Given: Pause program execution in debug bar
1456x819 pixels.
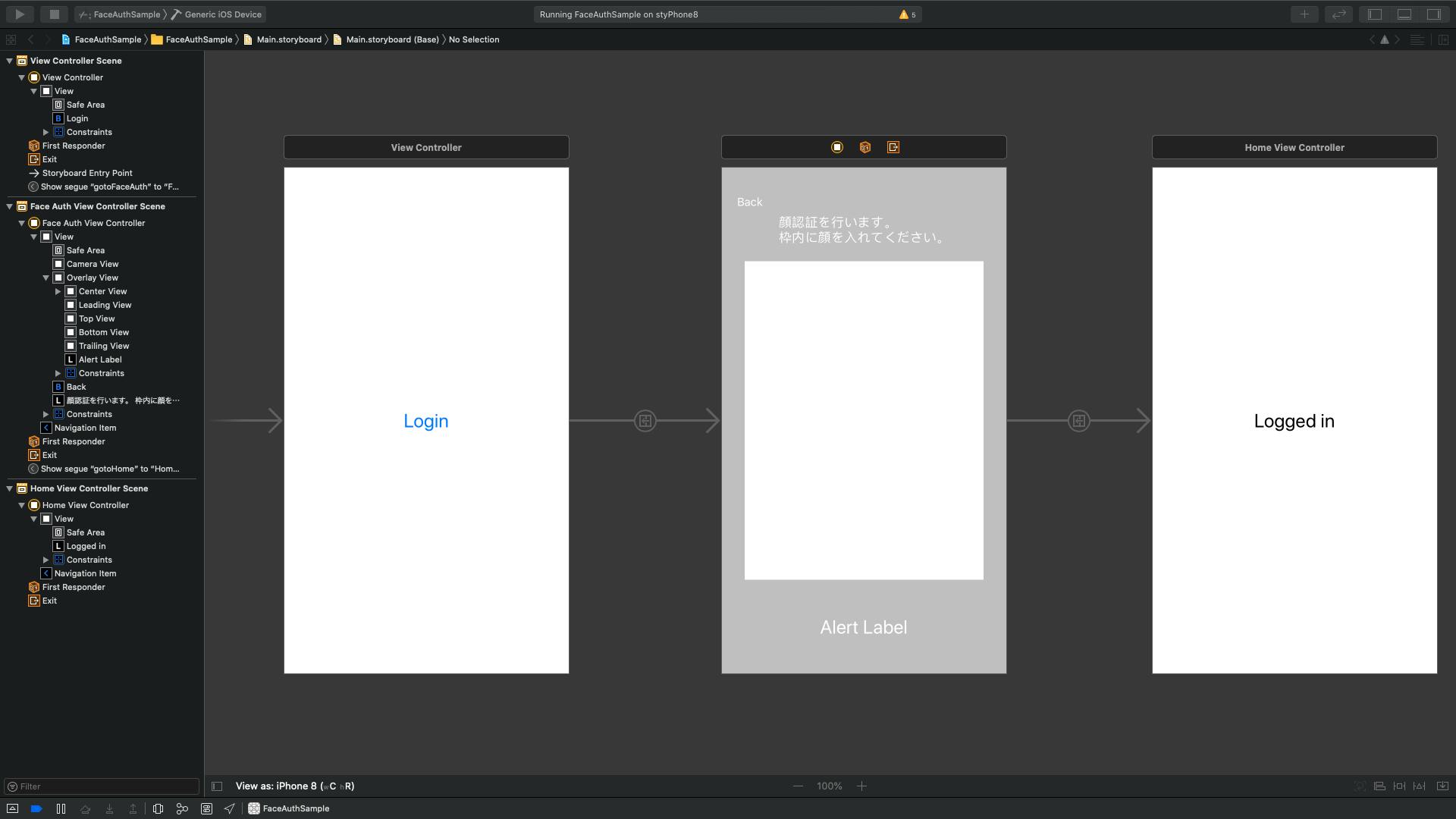Looking at the screenshot, I should (61, 808).
